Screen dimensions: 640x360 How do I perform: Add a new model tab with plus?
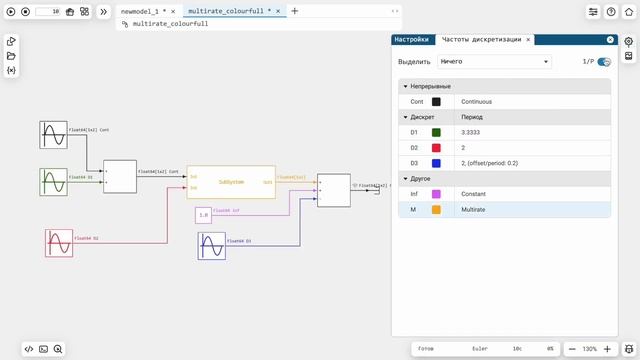coord(295,11)
